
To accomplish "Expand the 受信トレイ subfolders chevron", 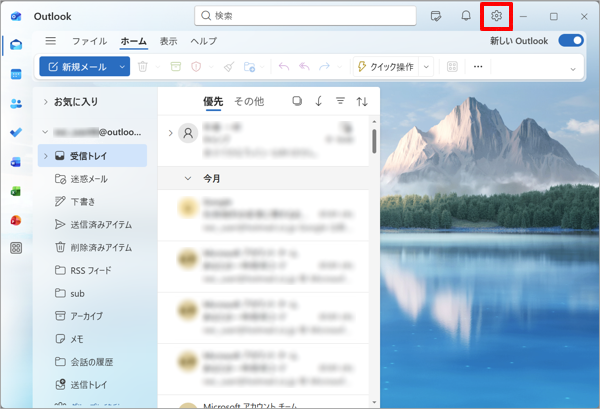I will click(46, 156).
